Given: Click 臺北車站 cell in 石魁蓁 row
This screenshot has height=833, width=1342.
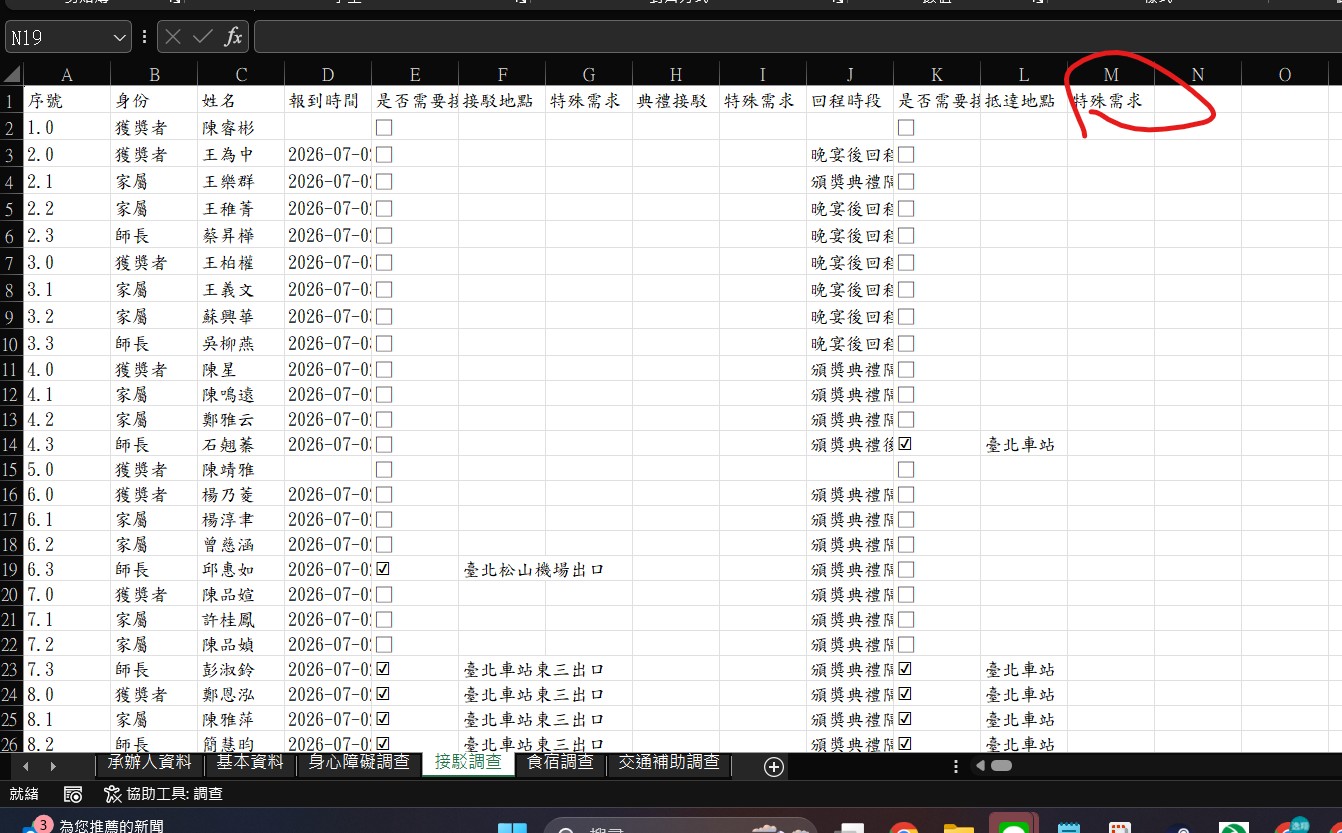Looking at the screenshot, I should pos(1024,444).
